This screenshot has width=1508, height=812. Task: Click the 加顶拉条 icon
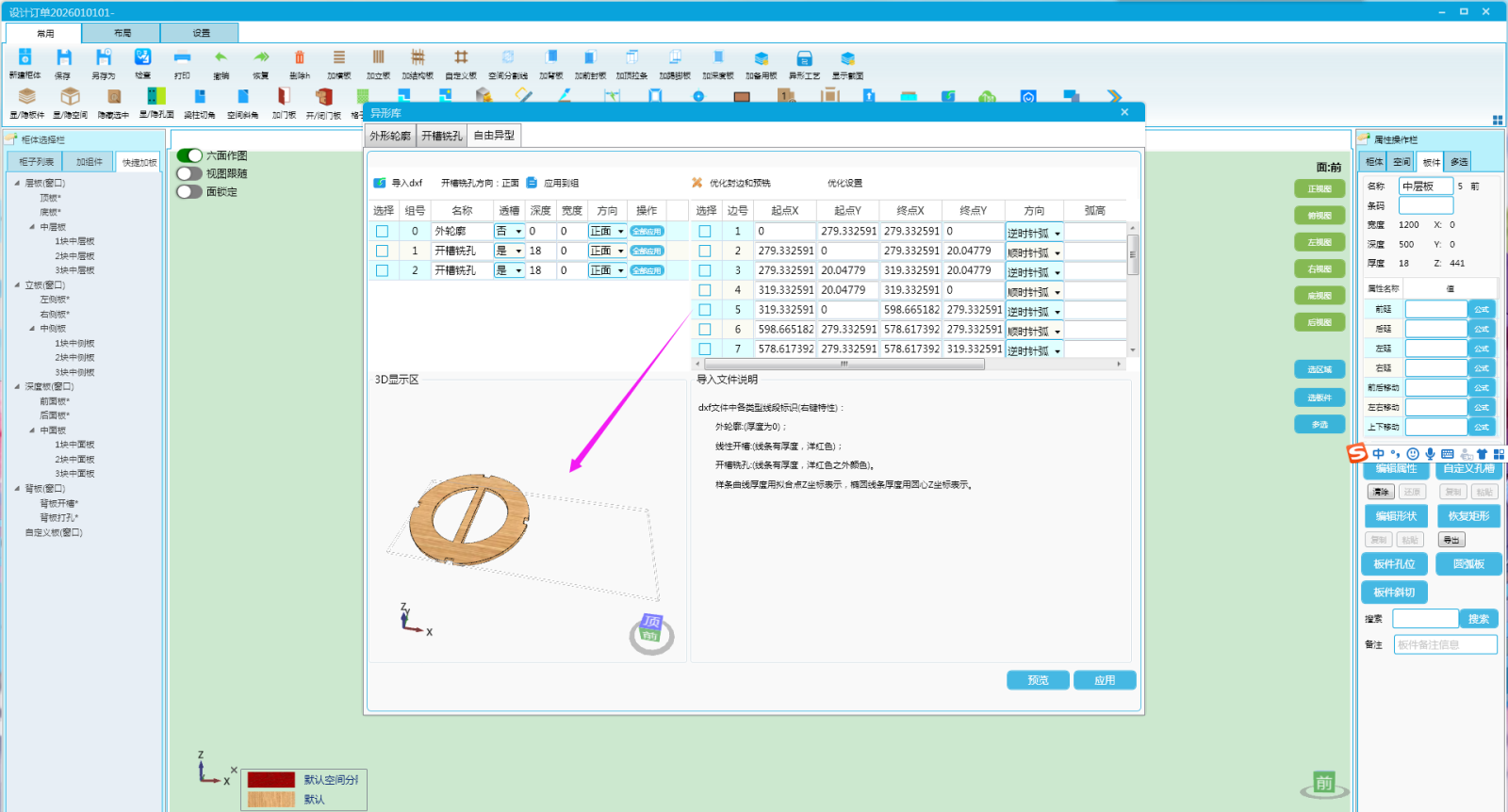click(632, 58)
